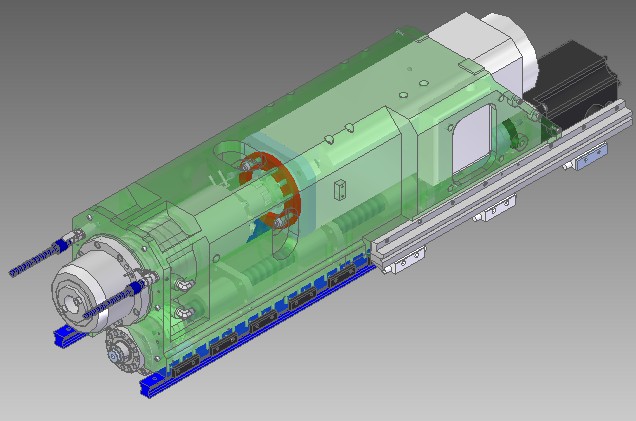The image size is (636, 421).
Task: Select the blue bracket at gray rail end
Action: coord(593,153)
